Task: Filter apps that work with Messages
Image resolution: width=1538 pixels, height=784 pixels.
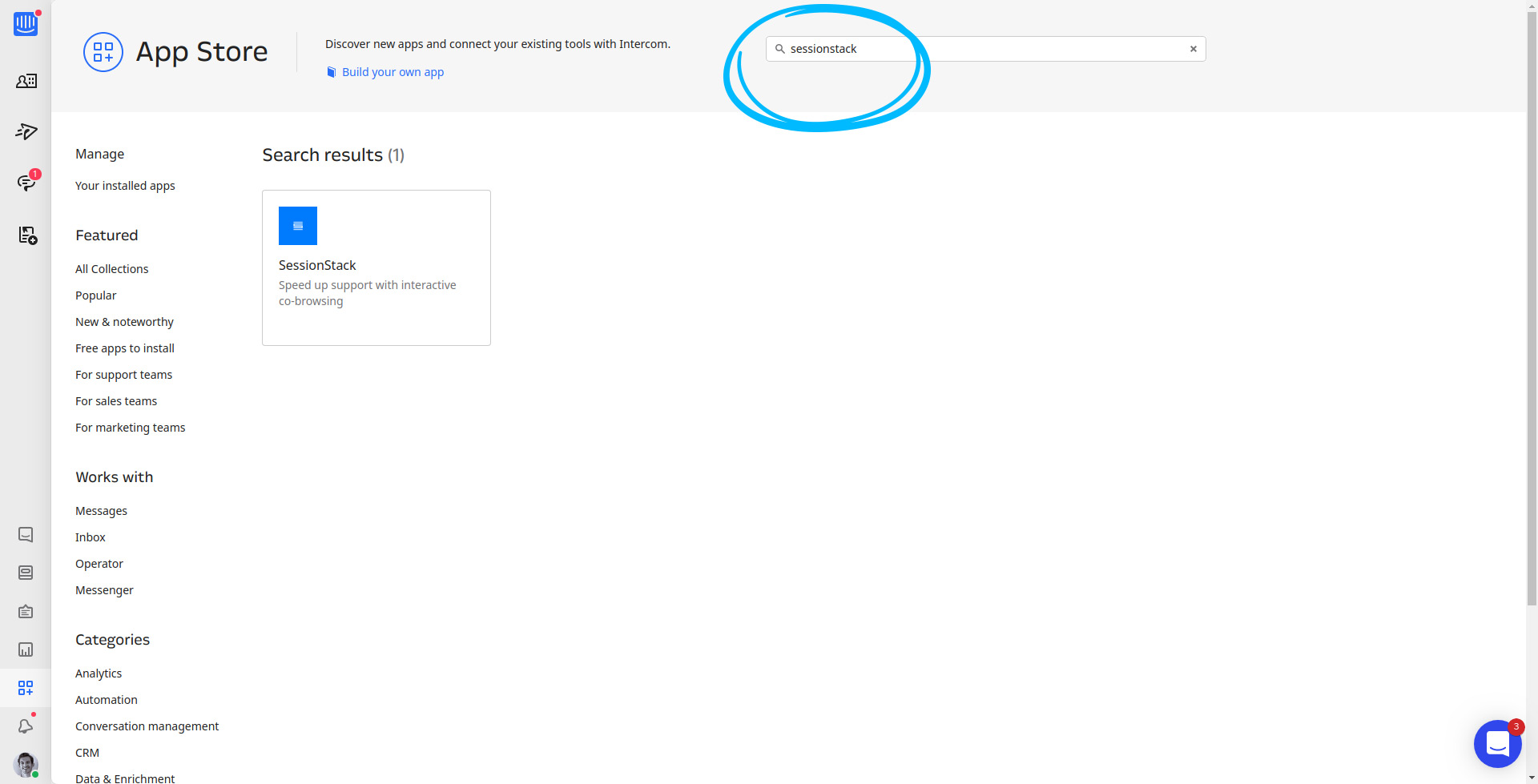Action: pyautogui.click(x=101, y=511)
